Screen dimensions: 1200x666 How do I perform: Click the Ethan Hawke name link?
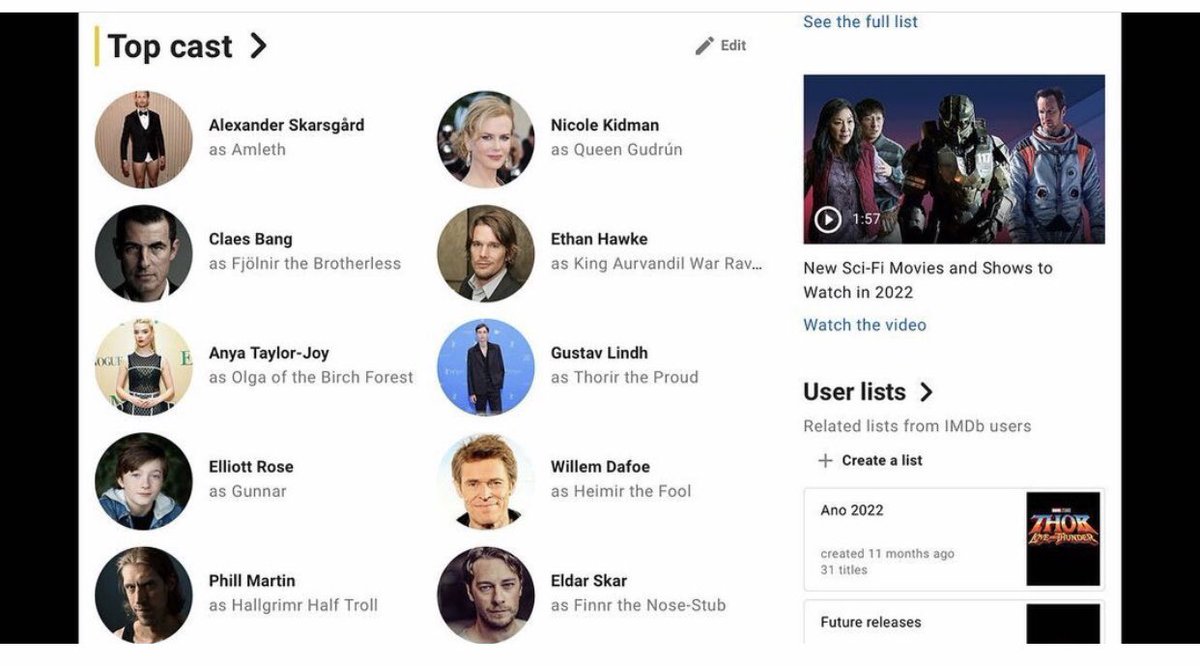click(599, 239)
